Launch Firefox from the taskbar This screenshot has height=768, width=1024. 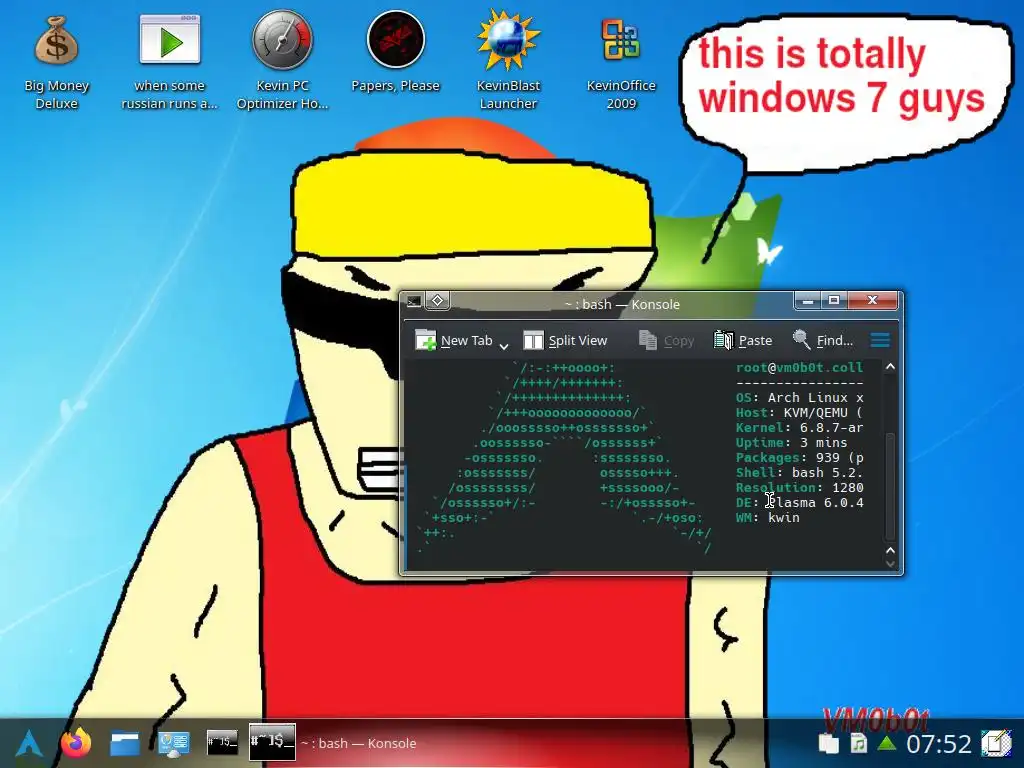pos(76,743)
